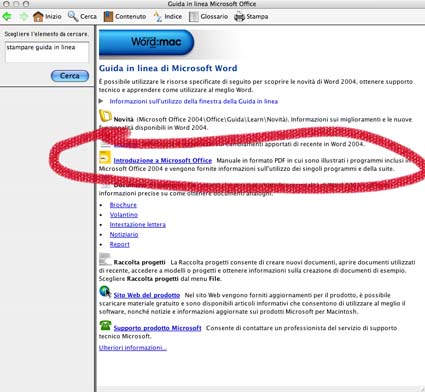The height and width of the screenshot is (392, 425).
Task: Open the Notiziario link
Action: [x=124, y=234]
